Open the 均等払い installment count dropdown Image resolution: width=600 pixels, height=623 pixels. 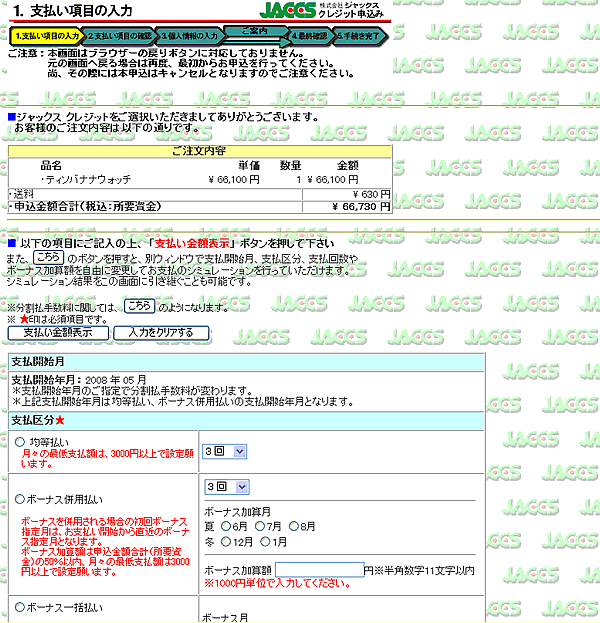(225, 451)
